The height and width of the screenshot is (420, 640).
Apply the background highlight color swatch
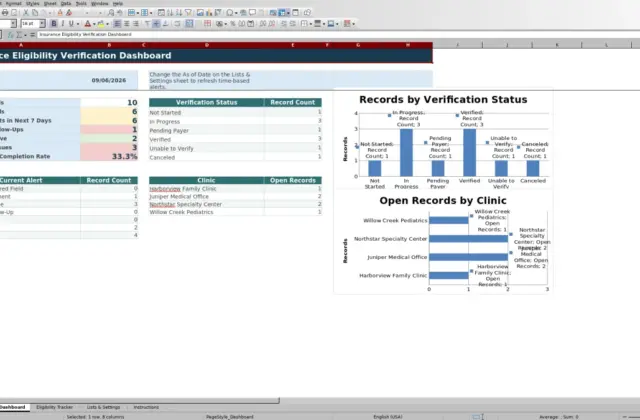pyautogui.click(x=101, y=24)
